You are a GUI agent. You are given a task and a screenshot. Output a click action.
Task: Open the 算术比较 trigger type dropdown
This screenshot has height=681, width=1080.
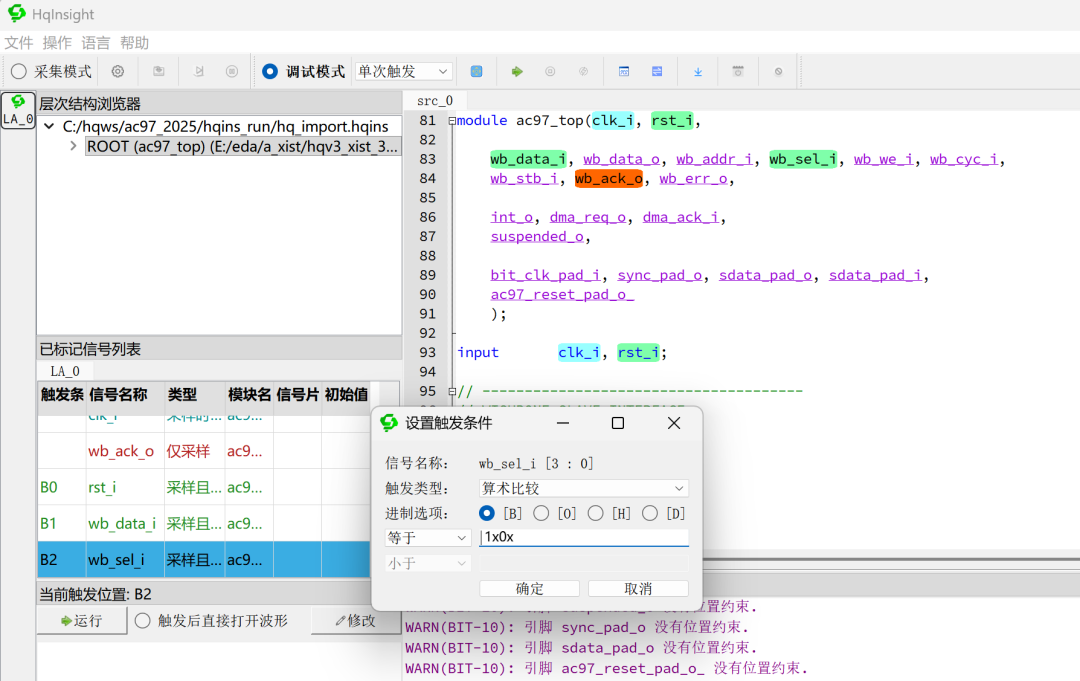(x=584, y=488)
